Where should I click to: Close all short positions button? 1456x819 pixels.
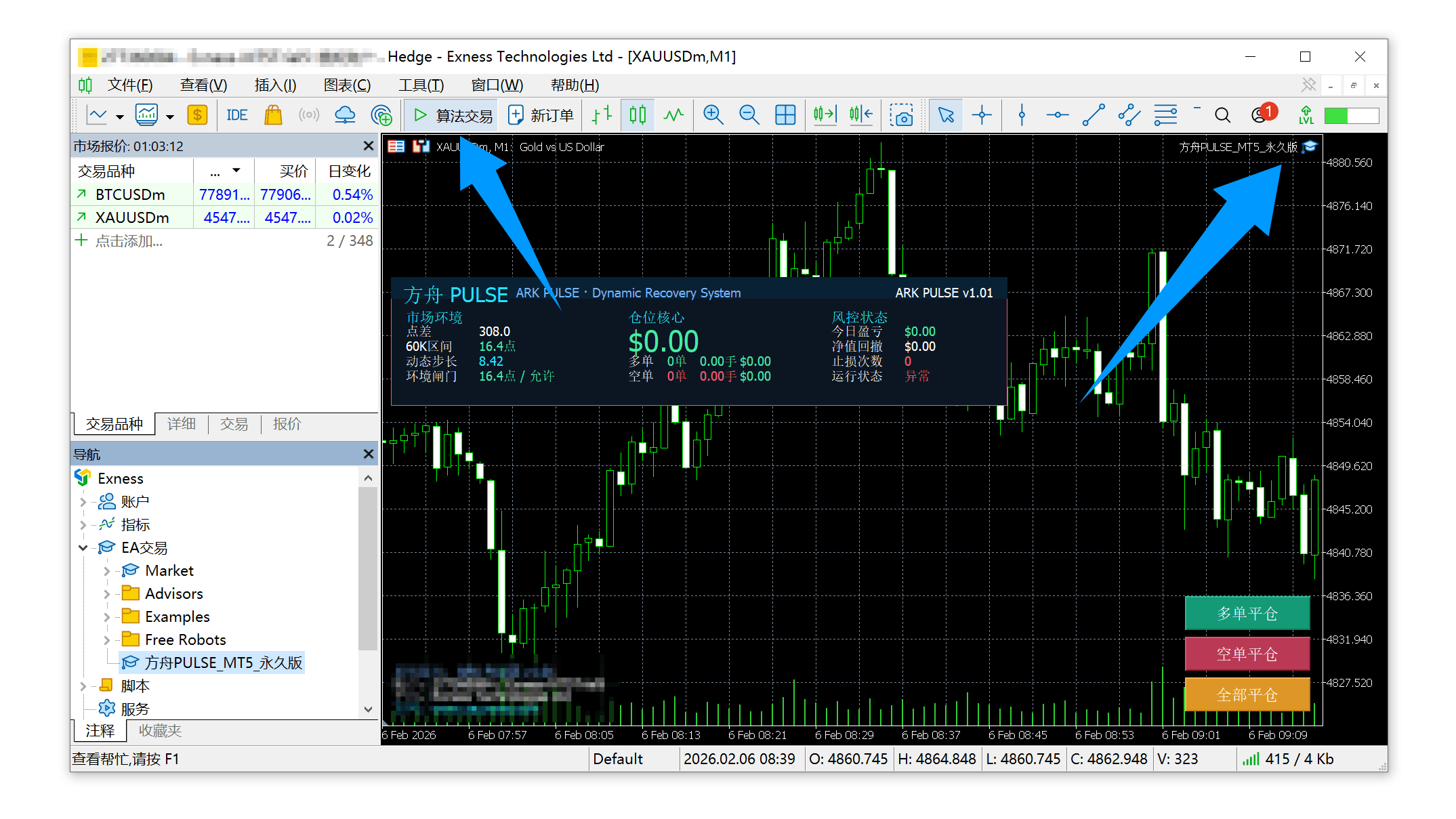(x=1247, y=654)
